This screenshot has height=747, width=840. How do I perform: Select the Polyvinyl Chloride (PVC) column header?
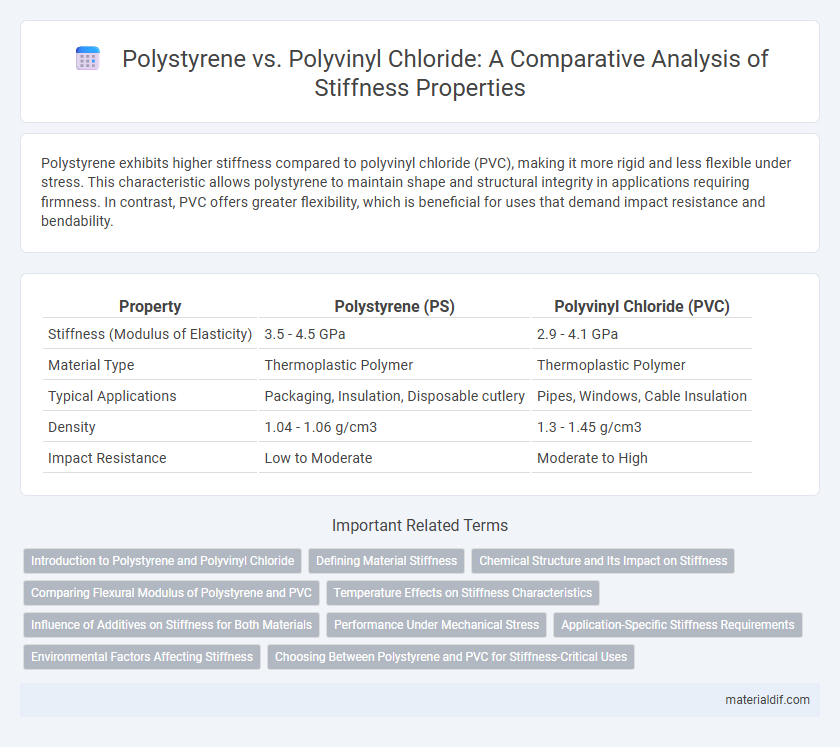point(642,306)
